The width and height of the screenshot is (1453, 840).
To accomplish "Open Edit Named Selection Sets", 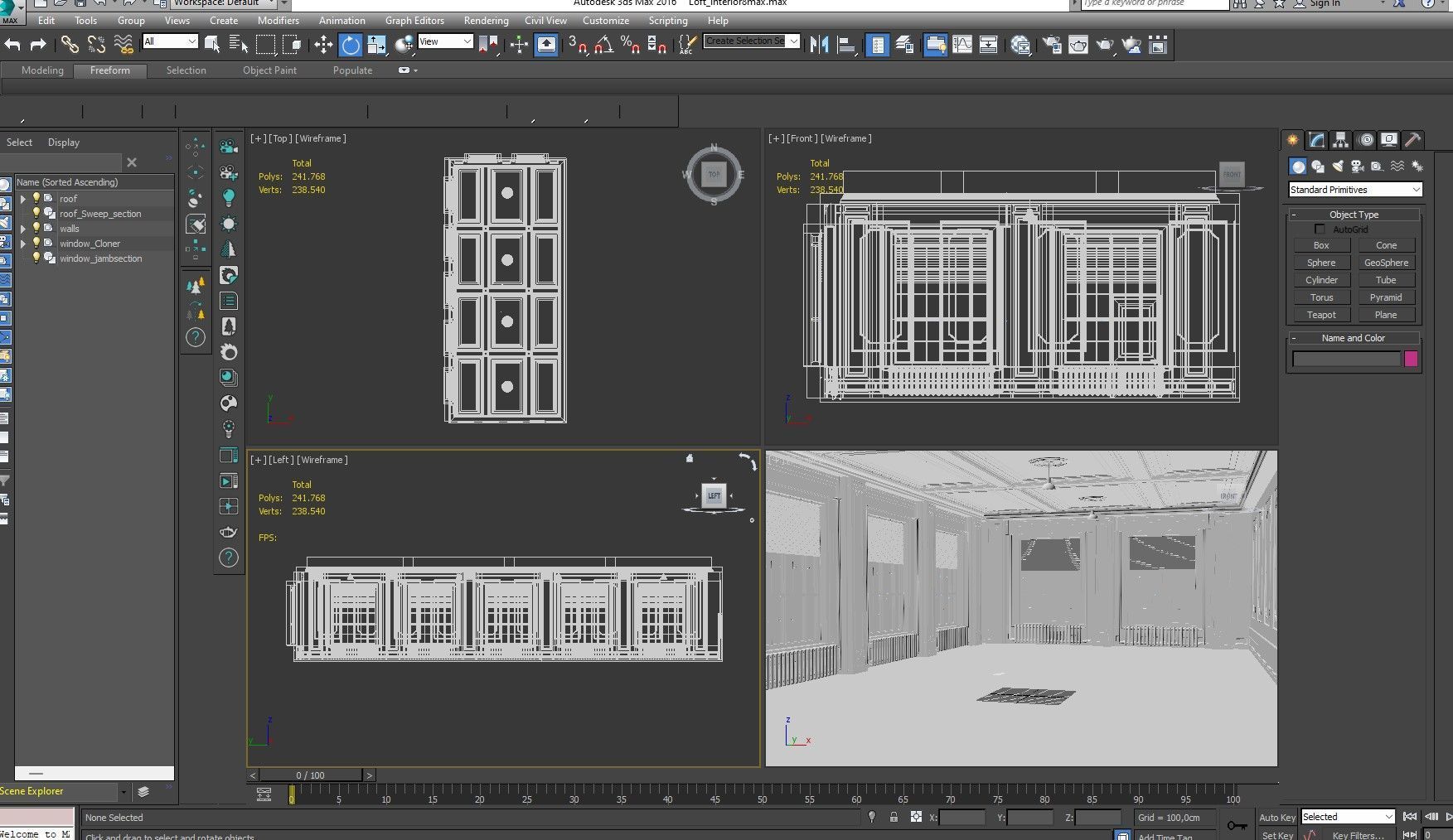I will click(687, 45).
